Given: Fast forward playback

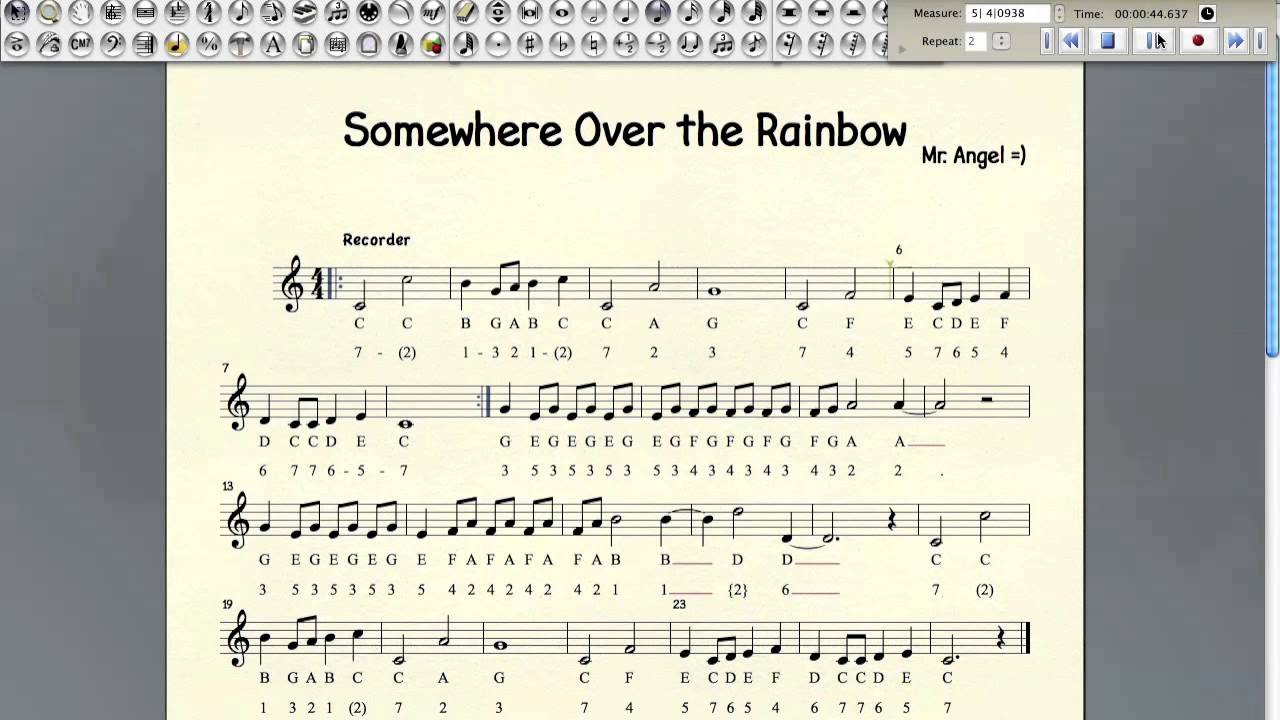Looking at the screenshot, I should point(1236,41).
